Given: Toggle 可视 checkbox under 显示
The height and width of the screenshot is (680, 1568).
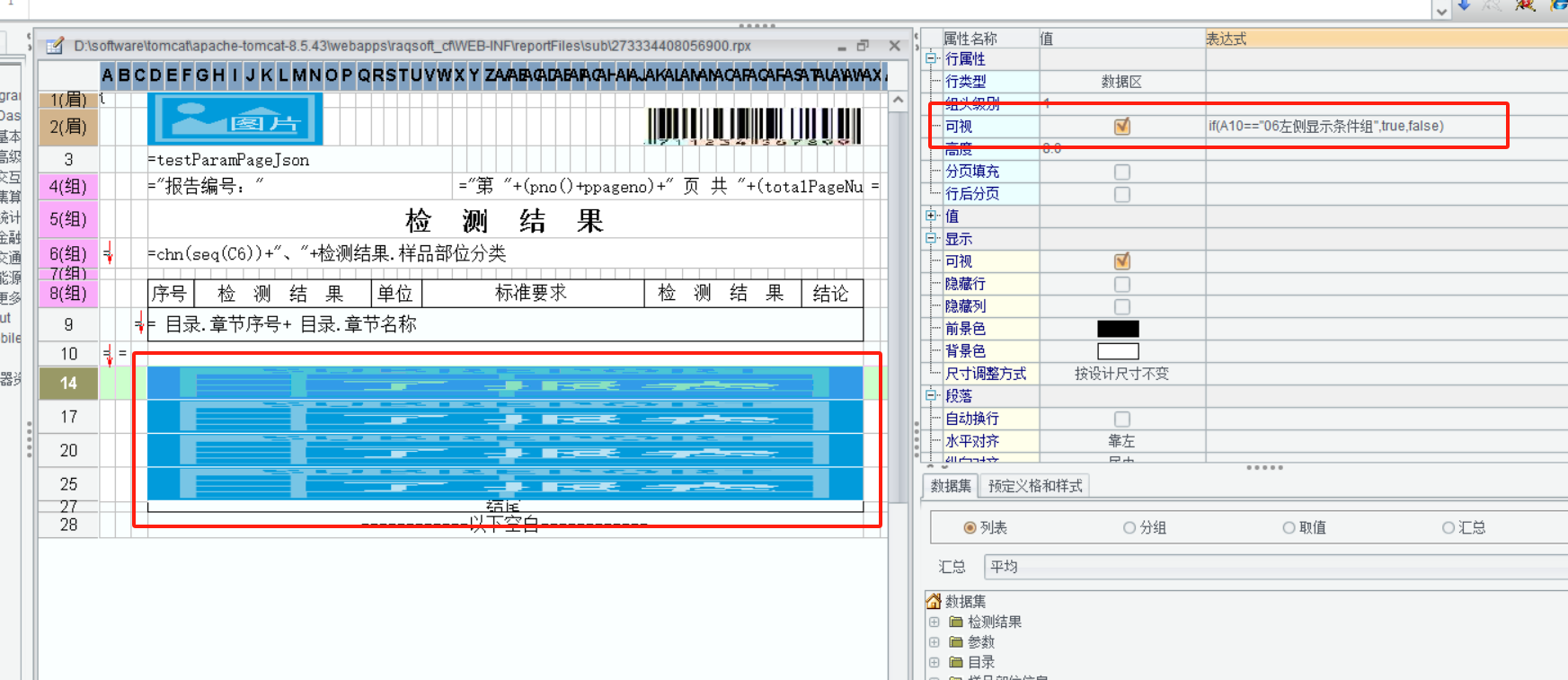Looking at the screenshot, I should click(x=1122, y=261).
